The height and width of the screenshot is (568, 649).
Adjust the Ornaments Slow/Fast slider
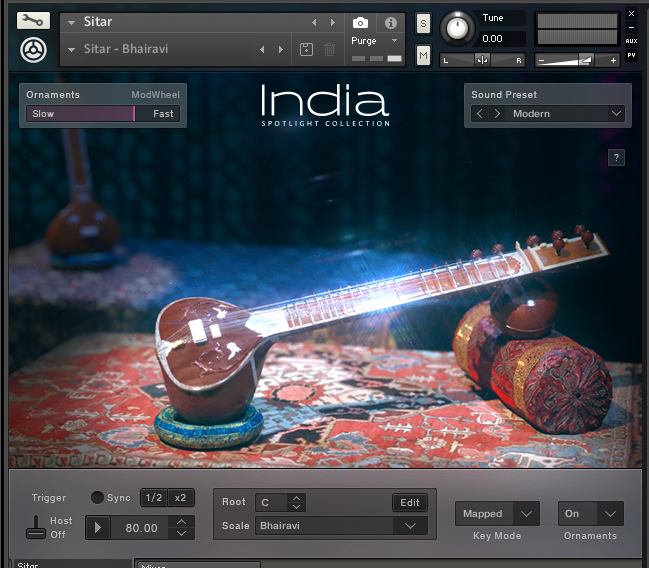103,113
